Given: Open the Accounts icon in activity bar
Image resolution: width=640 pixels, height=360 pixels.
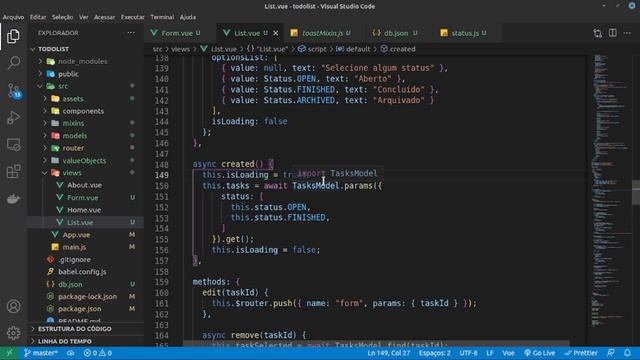Looking at the screenshot, I should [x=13, y=306].
